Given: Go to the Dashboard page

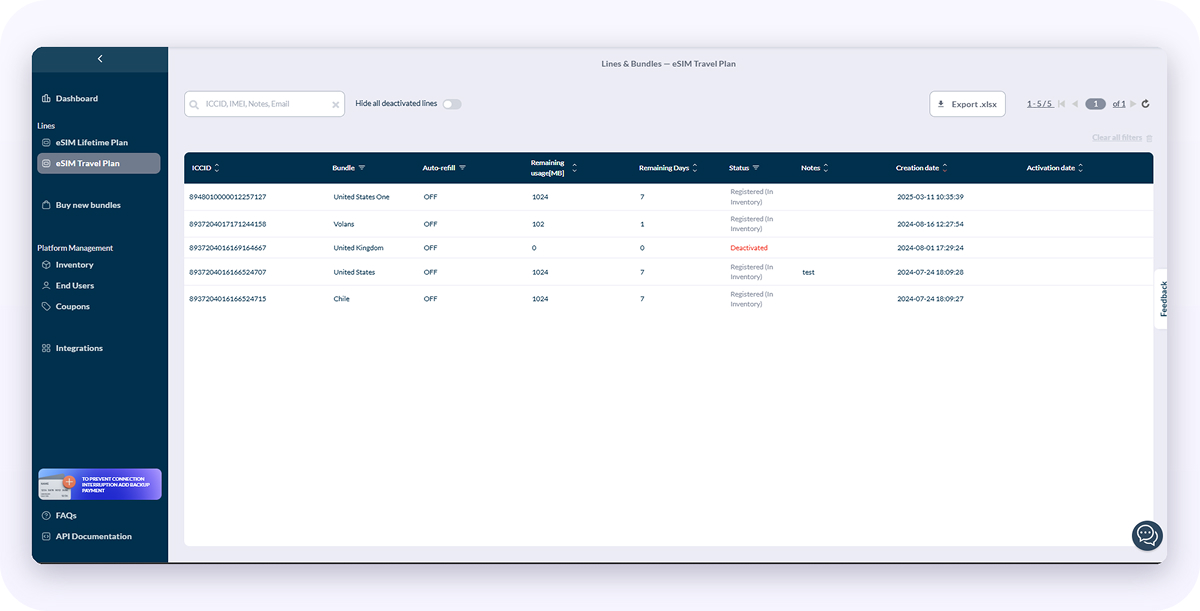Looking at the screenshot, I should pos(77,98).
